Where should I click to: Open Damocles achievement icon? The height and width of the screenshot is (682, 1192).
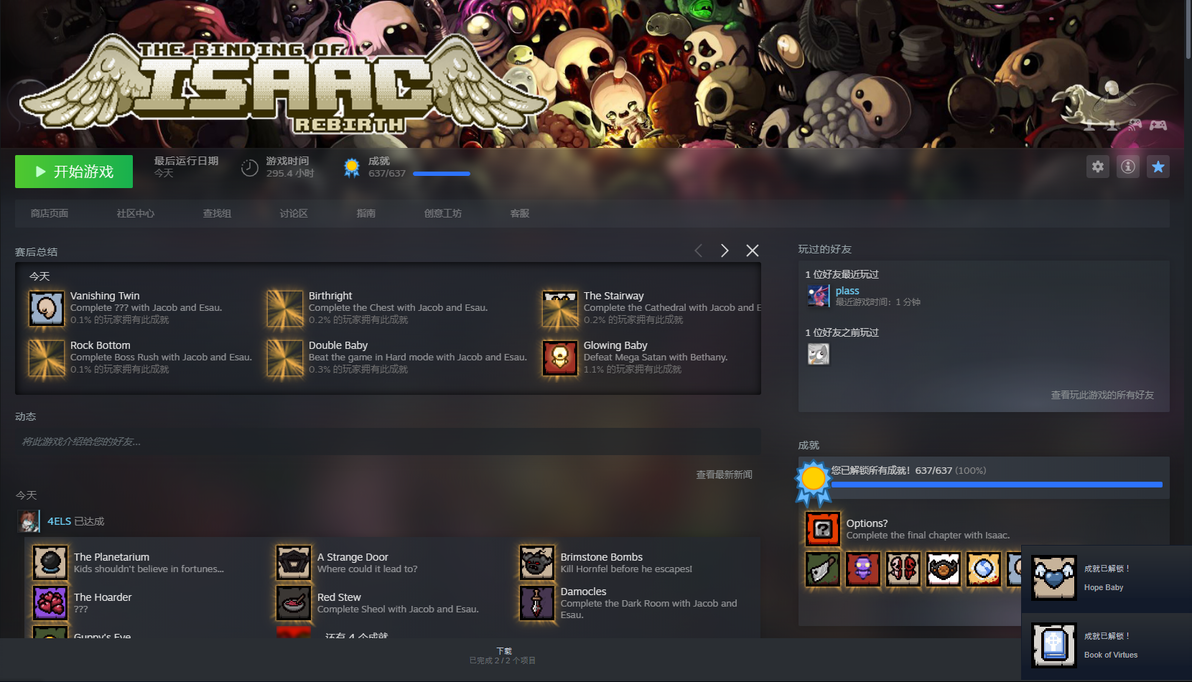pyautogui.click(x=537, y=603)
